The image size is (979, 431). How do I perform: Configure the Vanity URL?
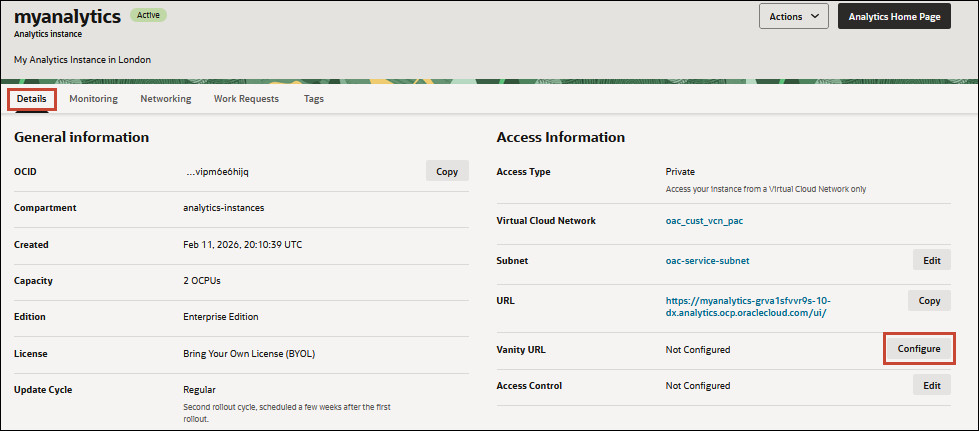(918, 349)
